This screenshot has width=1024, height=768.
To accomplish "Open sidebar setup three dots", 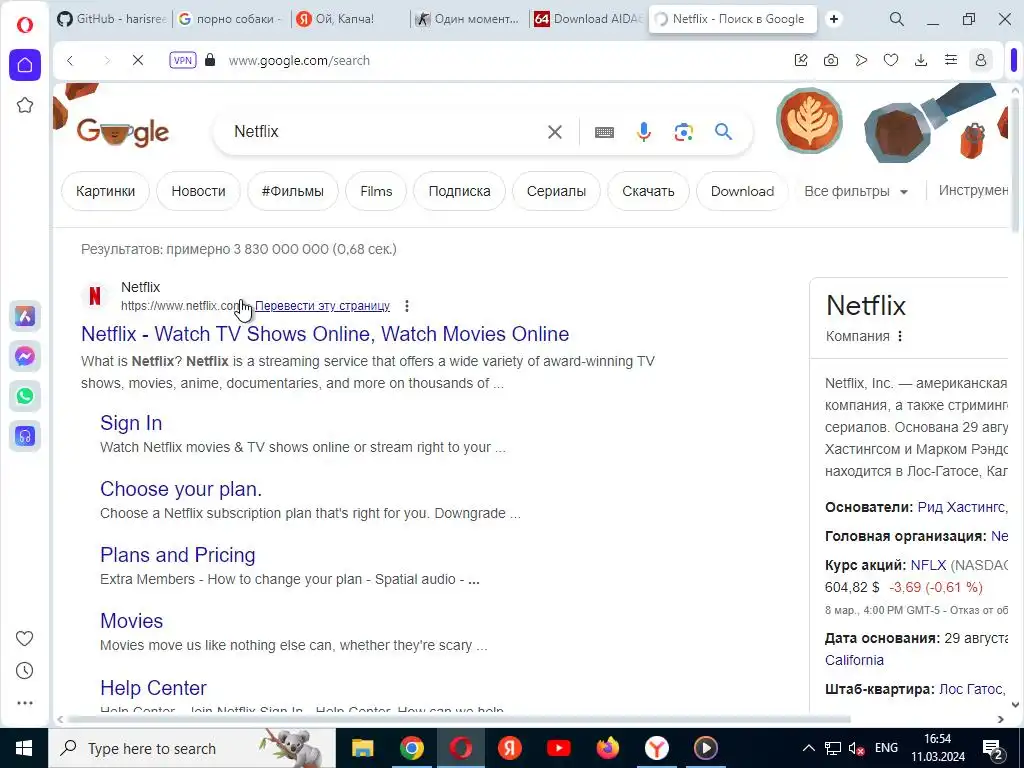I will tap(24, 703).
